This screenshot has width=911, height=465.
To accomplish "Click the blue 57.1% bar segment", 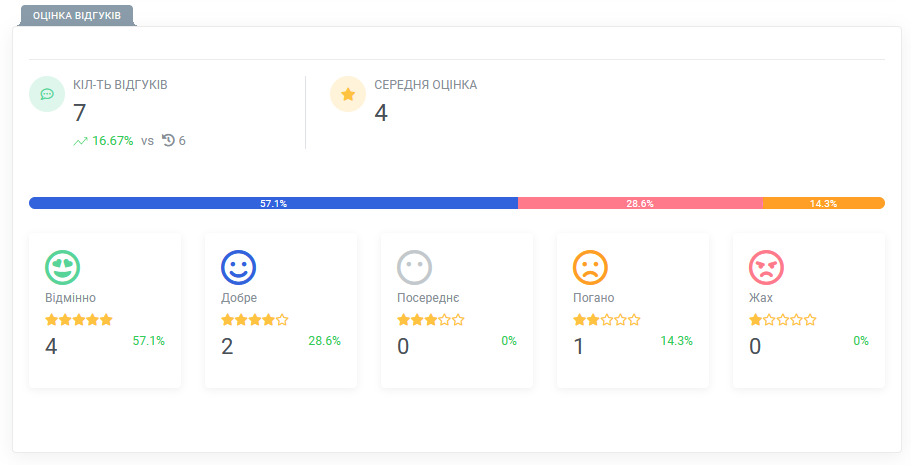I will click(x=273, y=203).
